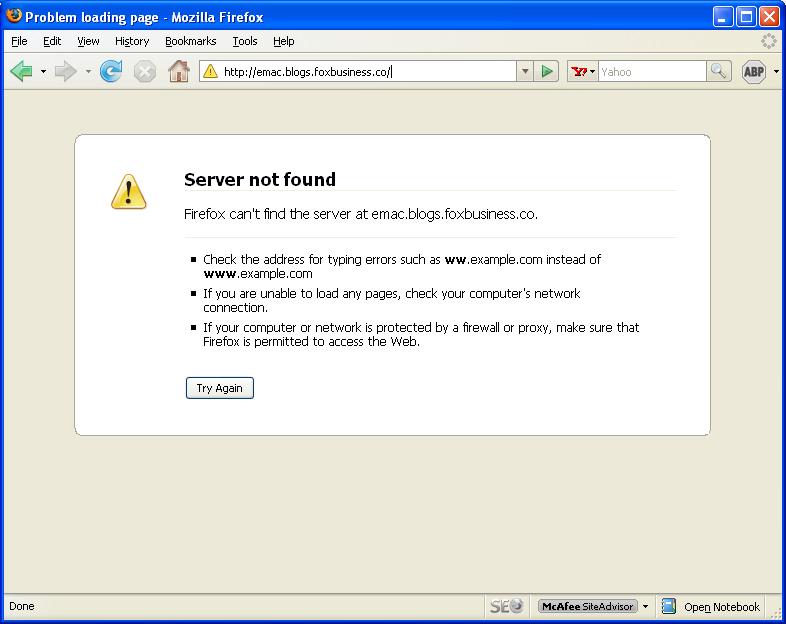
Task: Click the Open Notebook icon
Action: (669, 606)
